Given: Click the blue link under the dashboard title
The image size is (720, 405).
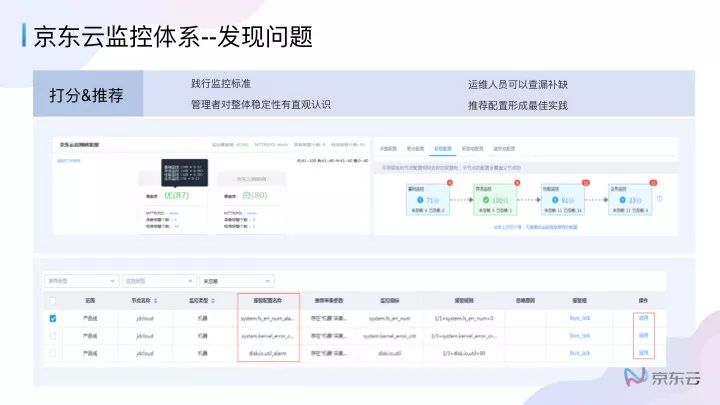Looking at the screenshot, I should pyautogui.click(x=68, y=161).
